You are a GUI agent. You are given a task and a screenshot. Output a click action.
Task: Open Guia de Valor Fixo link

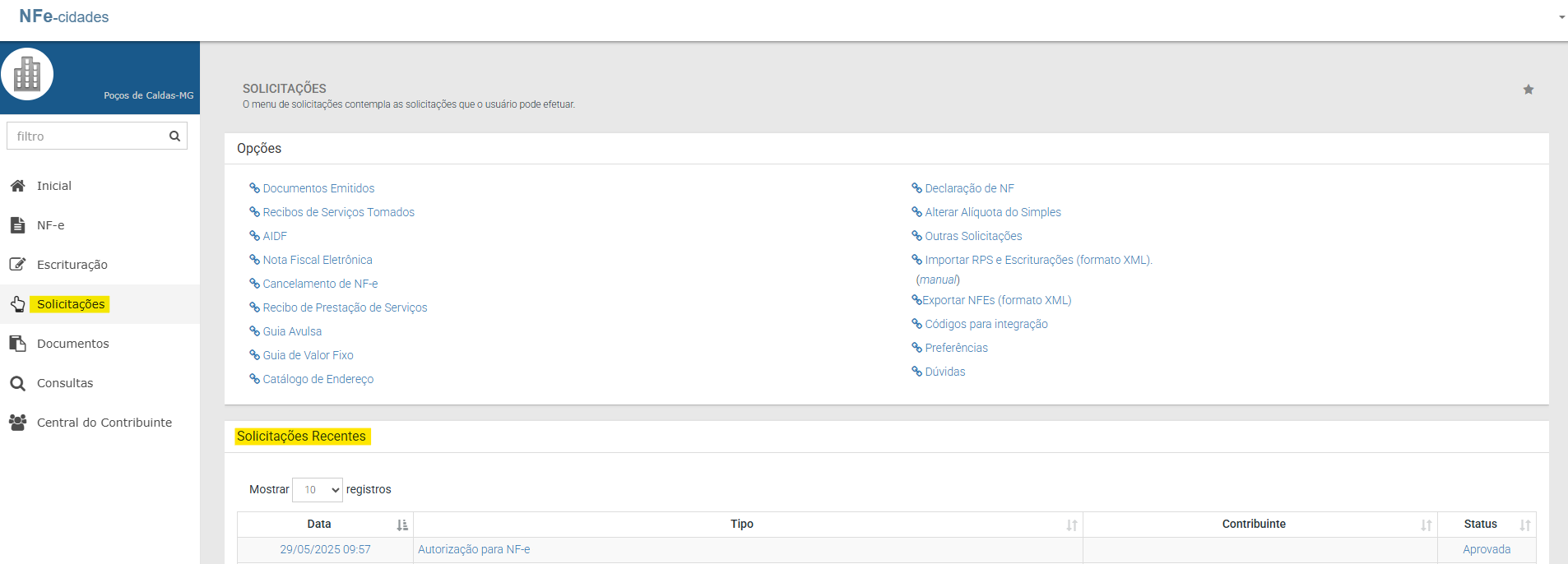click(308, 355)
